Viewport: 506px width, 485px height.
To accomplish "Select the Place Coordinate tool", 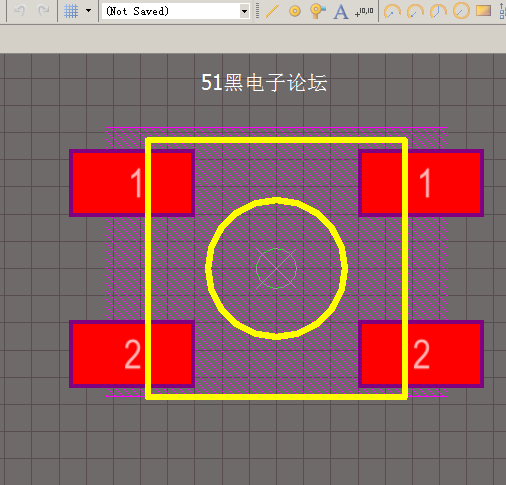I will coord(364,12).
